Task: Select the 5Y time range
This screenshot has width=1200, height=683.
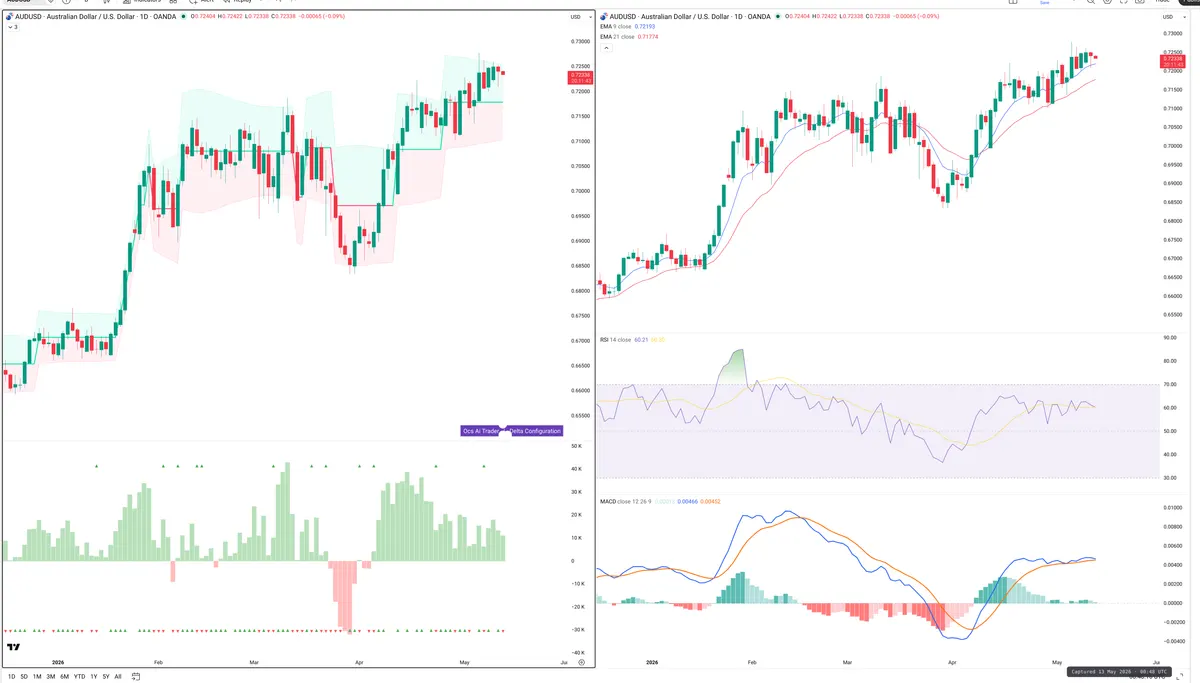Action: 106,676
